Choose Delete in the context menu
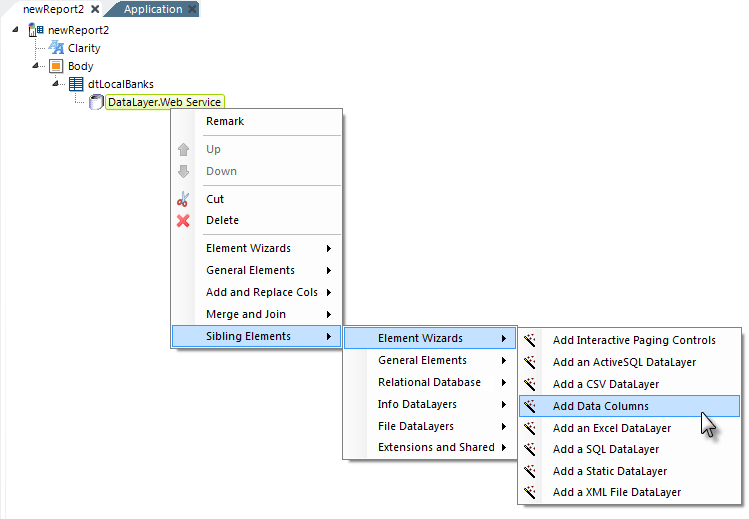 pyautogui.click(x=257, y=220)
